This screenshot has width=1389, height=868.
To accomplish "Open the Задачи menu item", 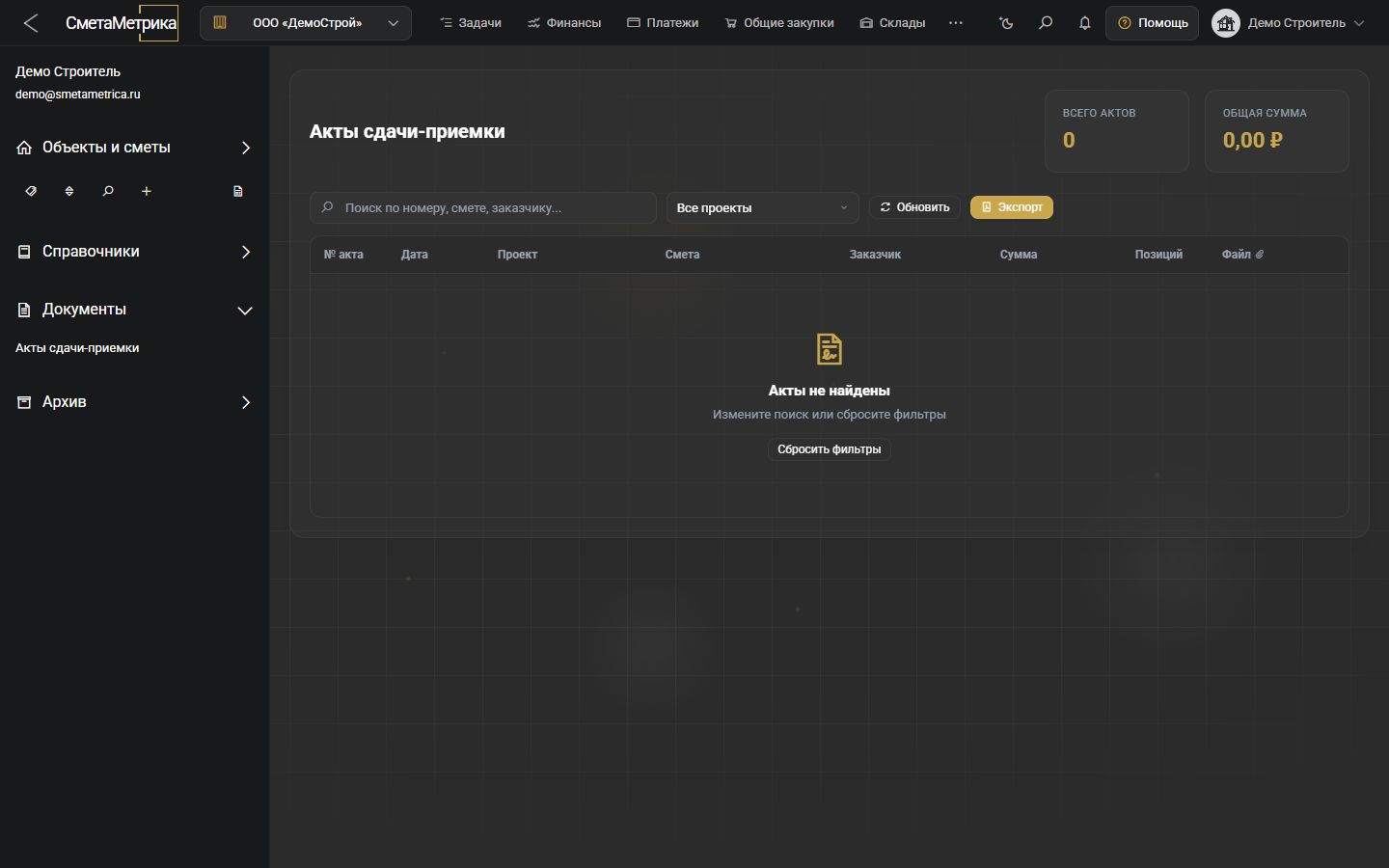I will (x=471, y=23).
